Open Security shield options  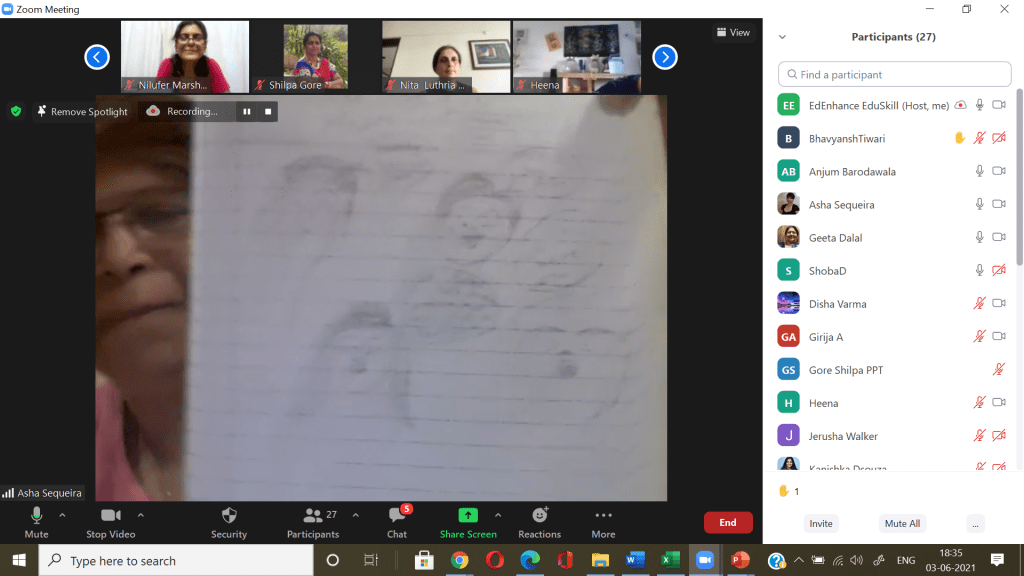click(229, 516)
